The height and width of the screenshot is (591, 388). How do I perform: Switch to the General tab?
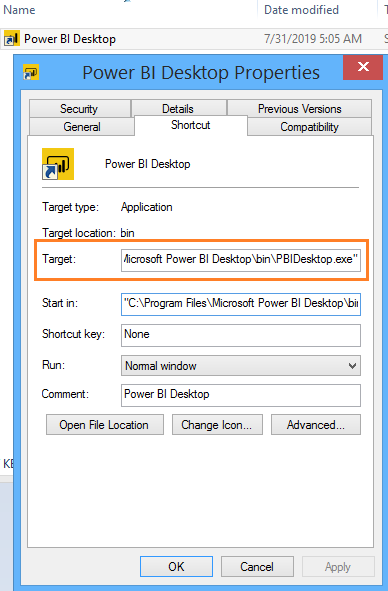pos(82,127)
